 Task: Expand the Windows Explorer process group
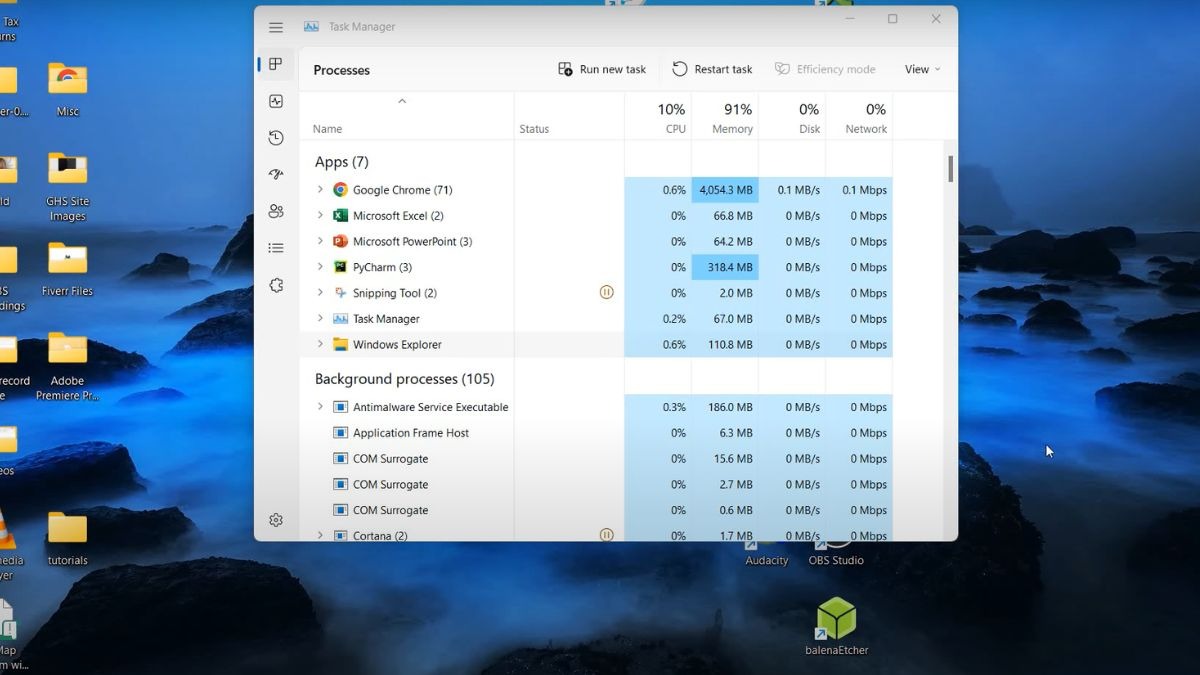(x=320, y=344)
